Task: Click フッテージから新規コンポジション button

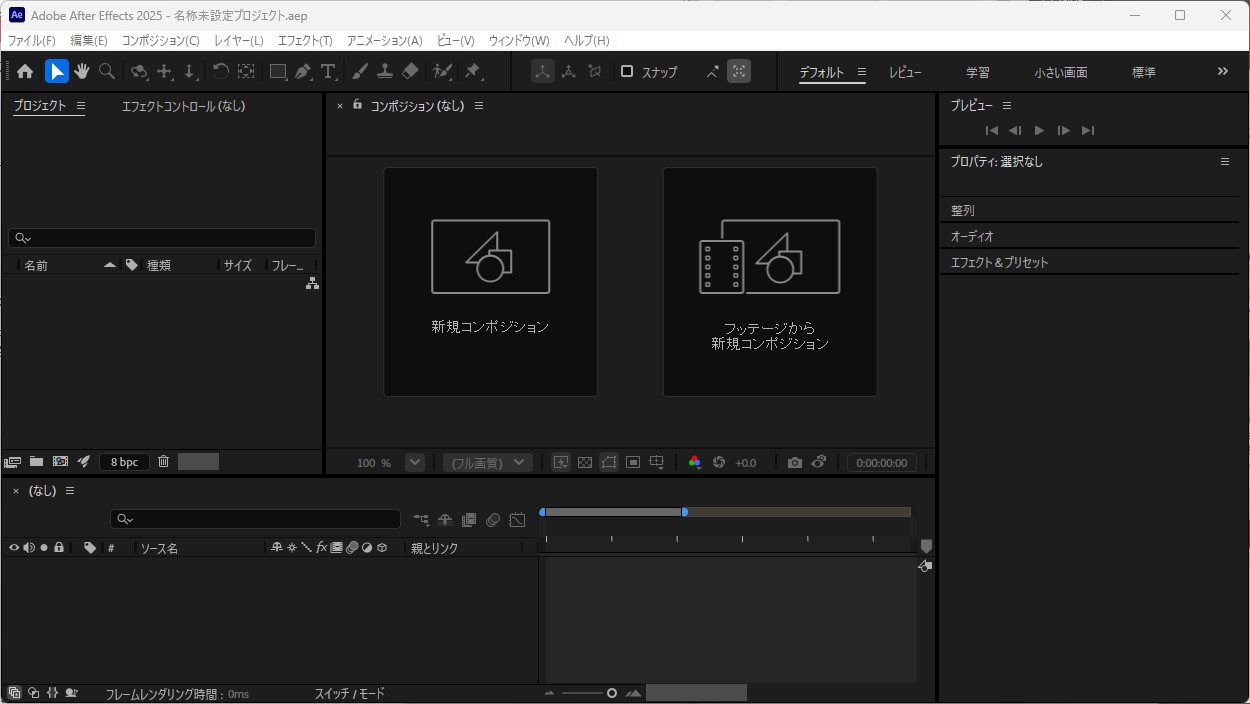Action: 769,281
